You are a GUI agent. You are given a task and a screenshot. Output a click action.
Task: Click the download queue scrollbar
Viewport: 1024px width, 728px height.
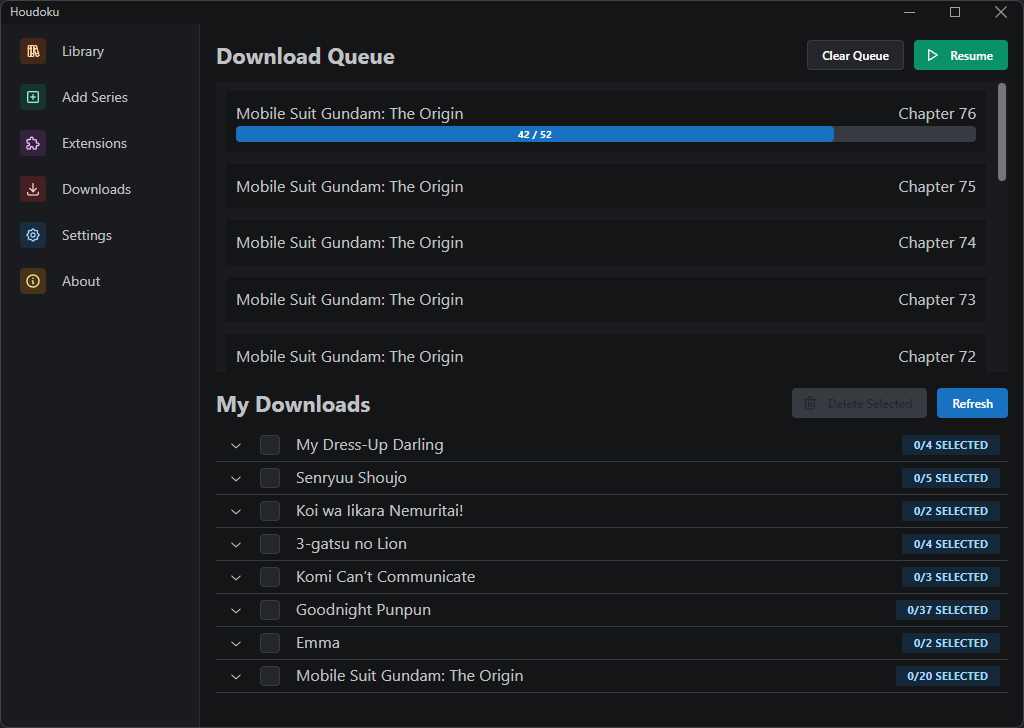pos(1002,132)
